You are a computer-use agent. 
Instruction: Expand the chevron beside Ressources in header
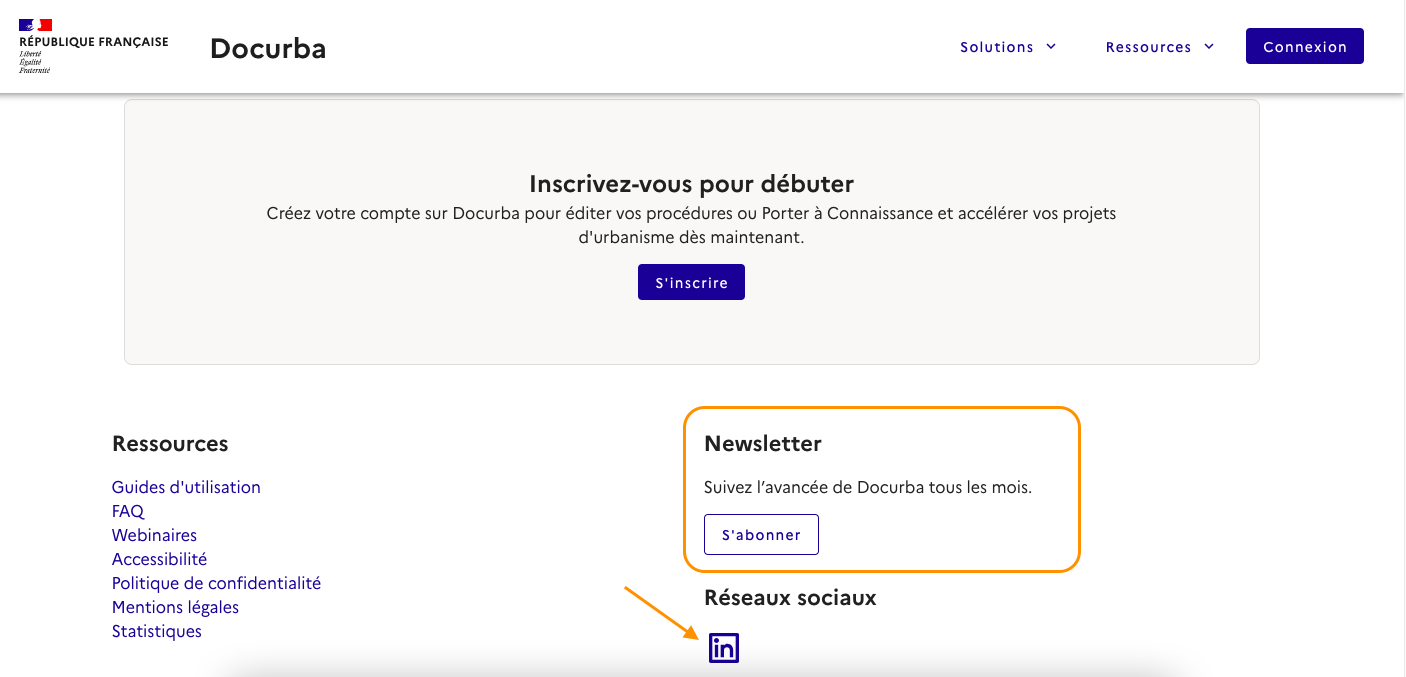click(1209, 46)
